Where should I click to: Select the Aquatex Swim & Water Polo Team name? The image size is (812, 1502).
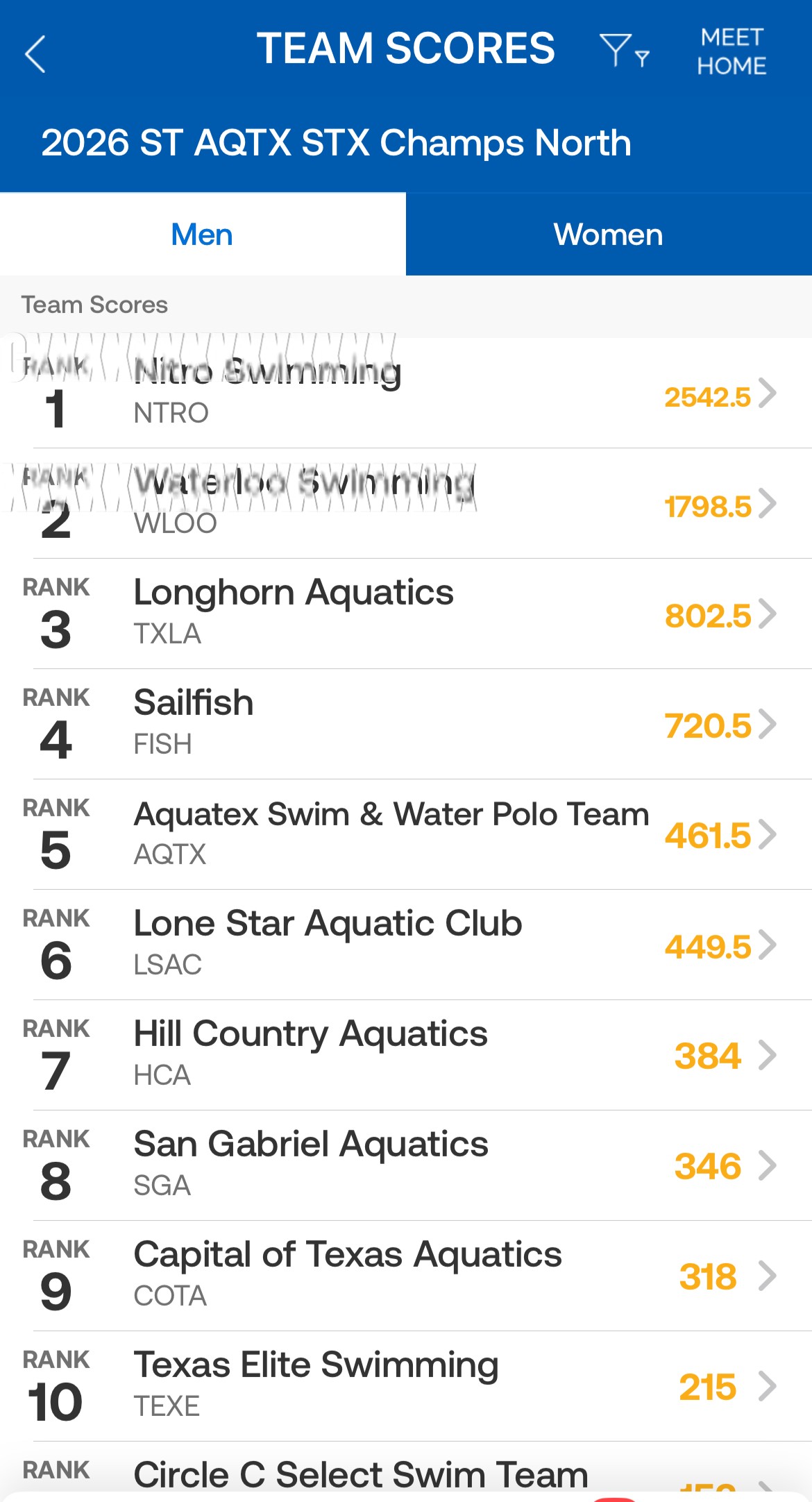tap(391, 813)
